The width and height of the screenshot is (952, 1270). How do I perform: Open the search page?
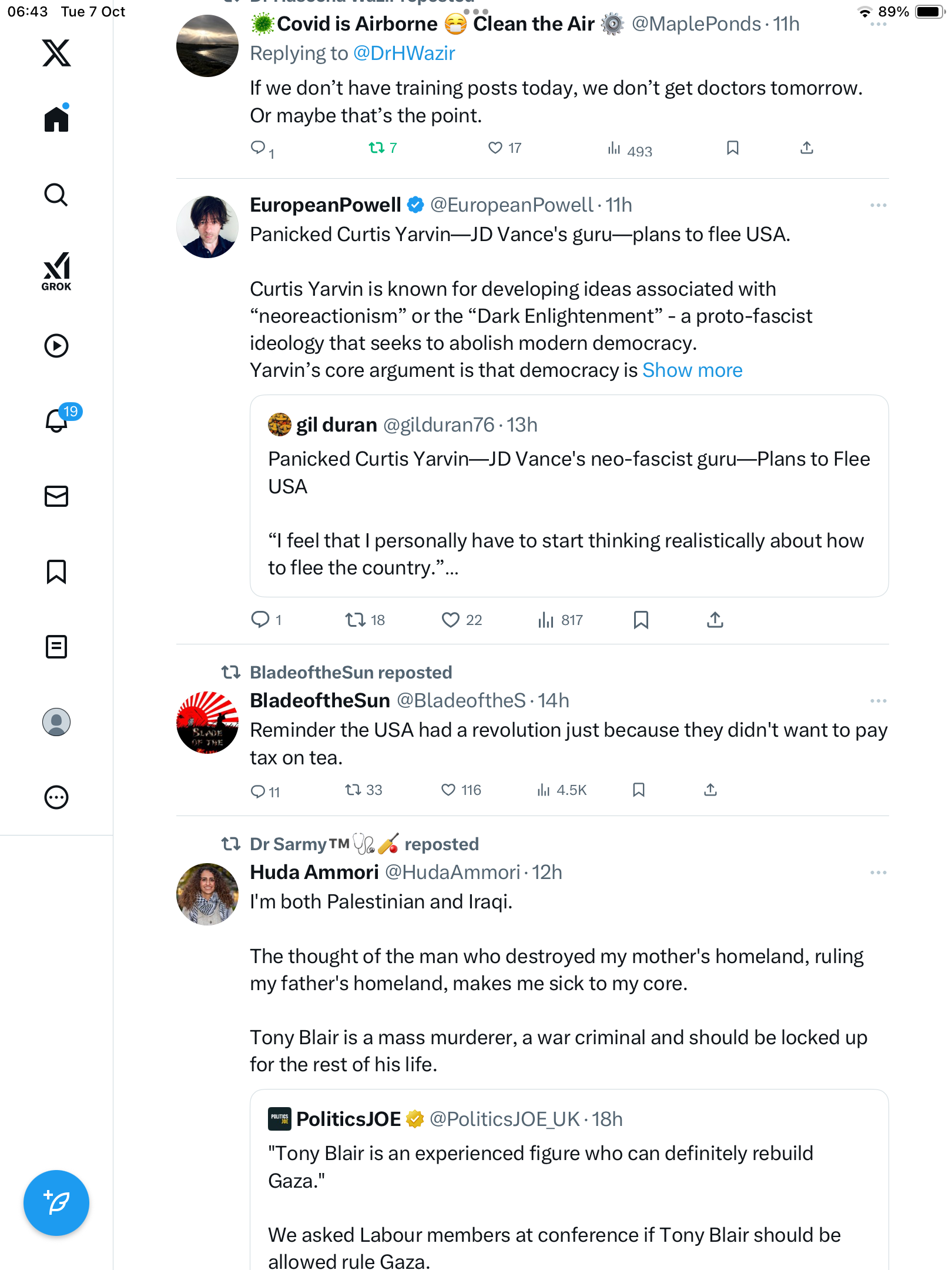pyautogui.click(x=56, y=195)
